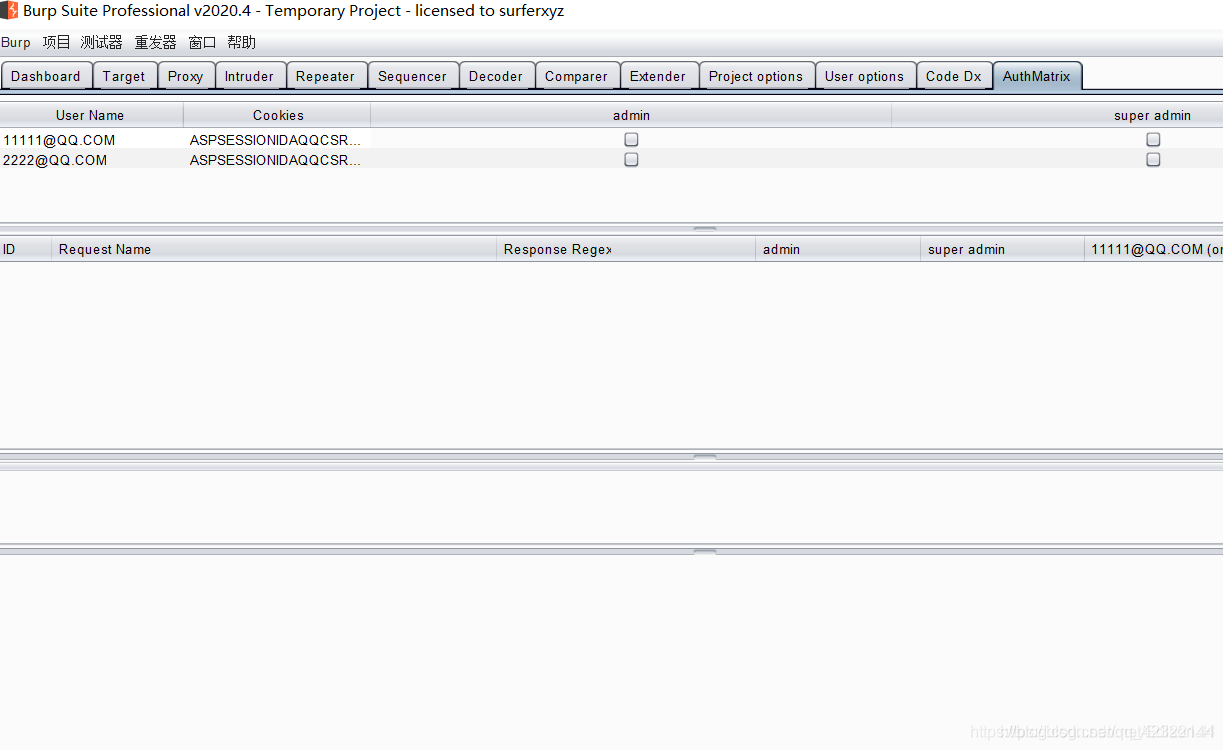Screen dimensions: 1223x750
Task: Click the splitter grip below the requests table
Action: 705,456
